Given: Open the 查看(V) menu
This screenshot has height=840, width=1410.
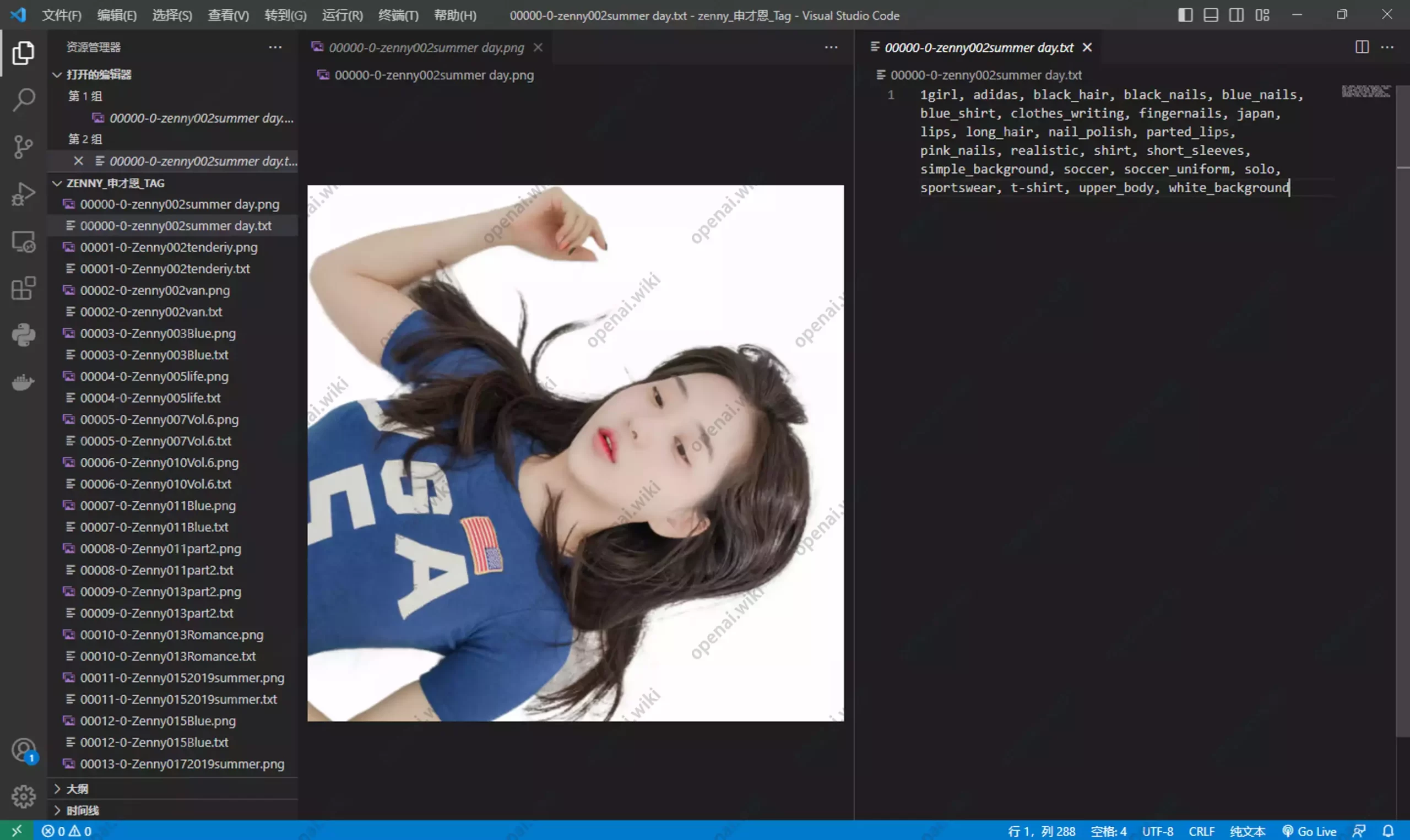Looking at the screenshot, I should pos(228,15).
